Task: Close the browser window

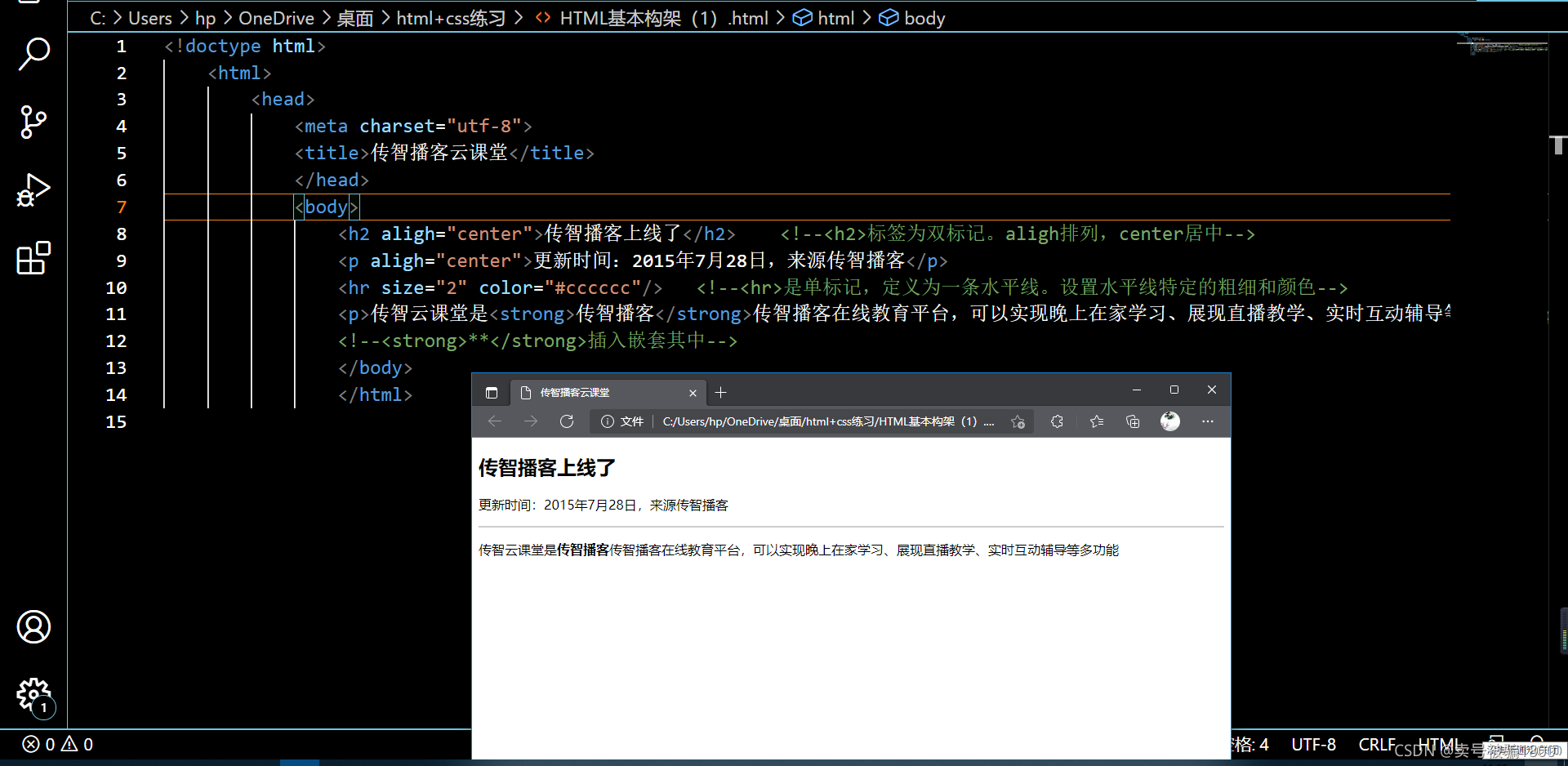Action: [1212, 390]
